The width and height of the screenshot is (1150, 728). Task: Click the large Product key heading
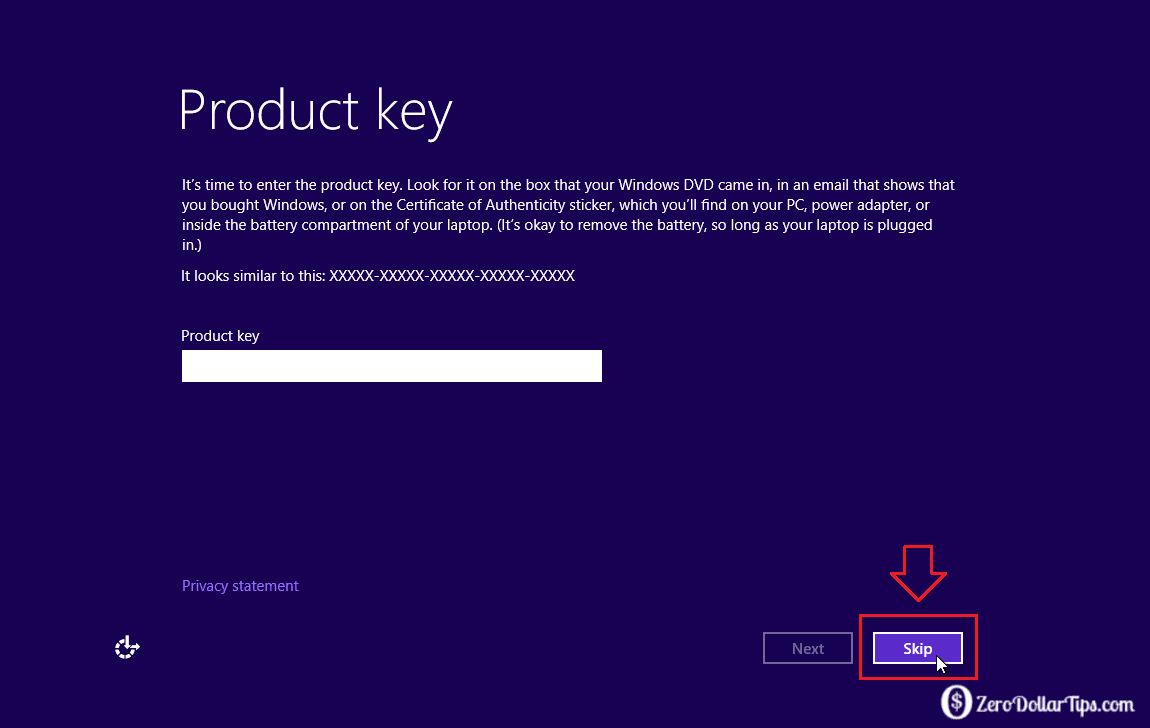(315, 110)
